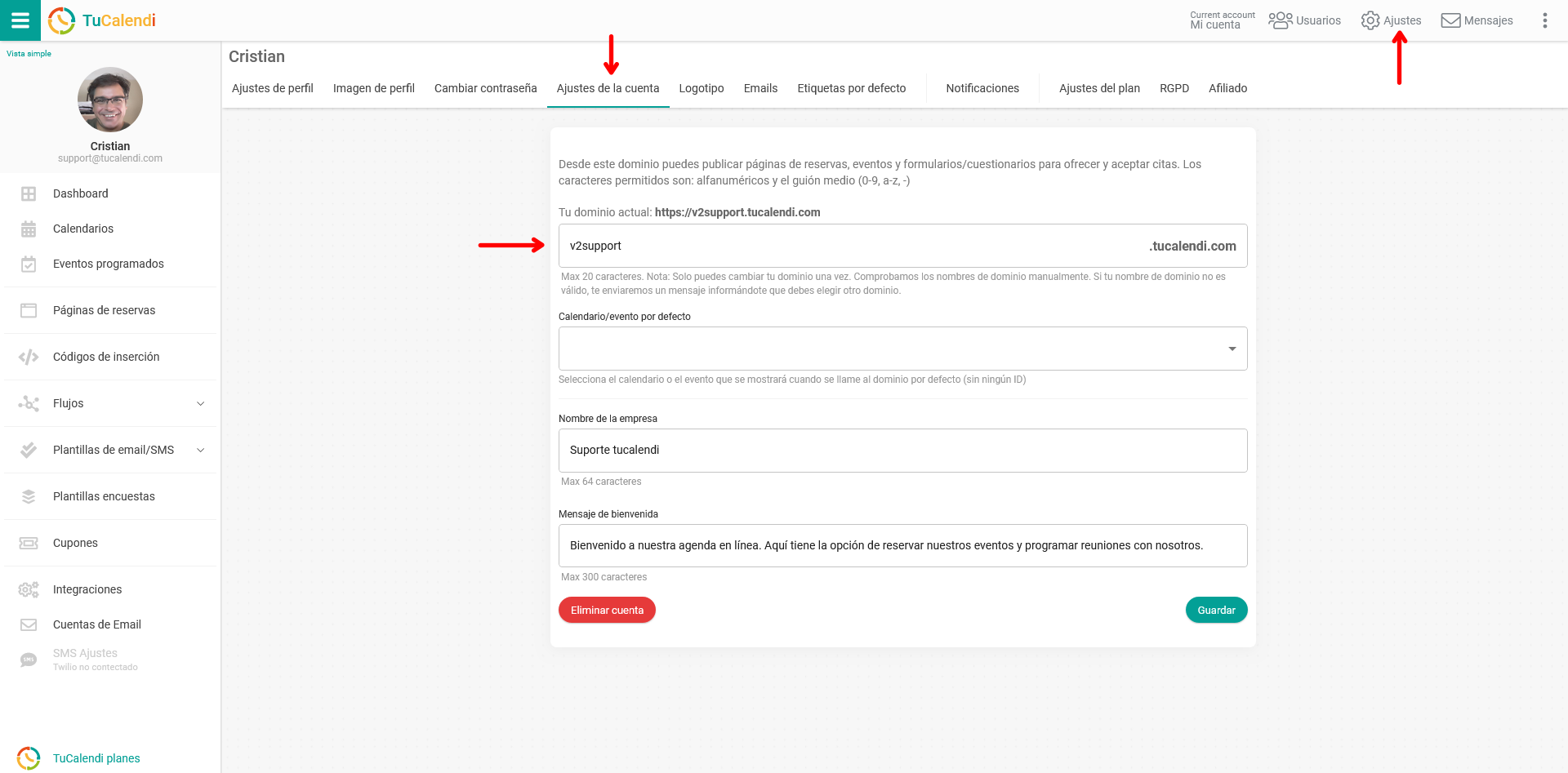Open the Notificaciones tab
The width and height of the screenshot is (1568, 773).
click(982, 88)
